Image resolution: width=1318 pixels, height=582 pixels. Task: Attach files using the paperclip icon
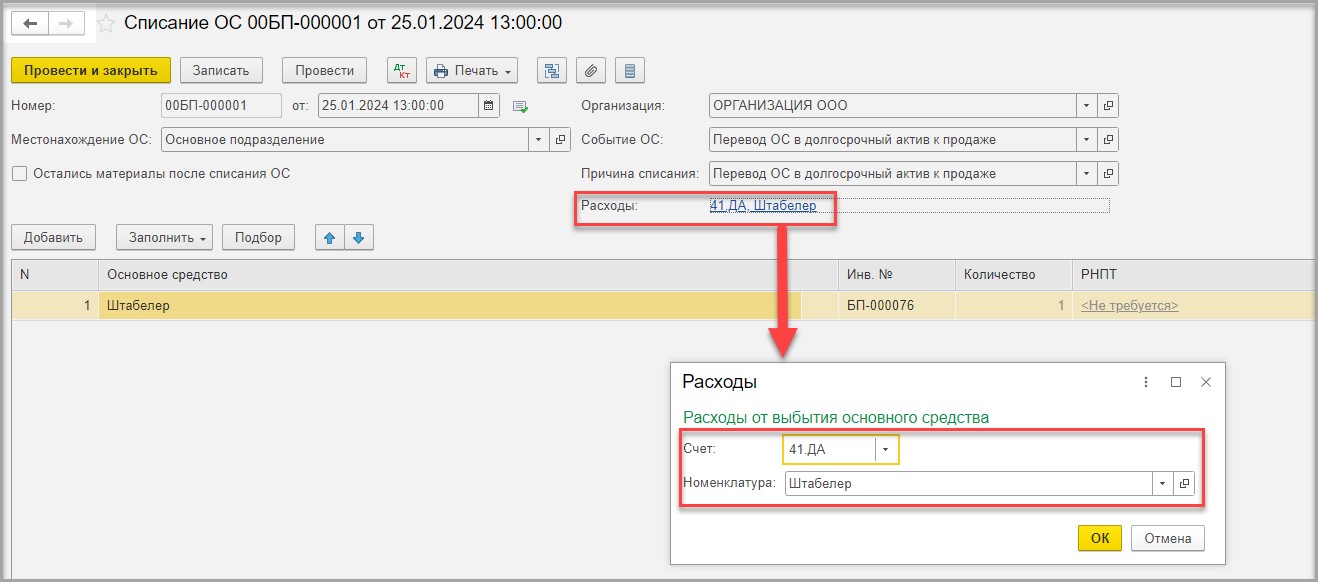pyautogui.click(x=591, y=71)
